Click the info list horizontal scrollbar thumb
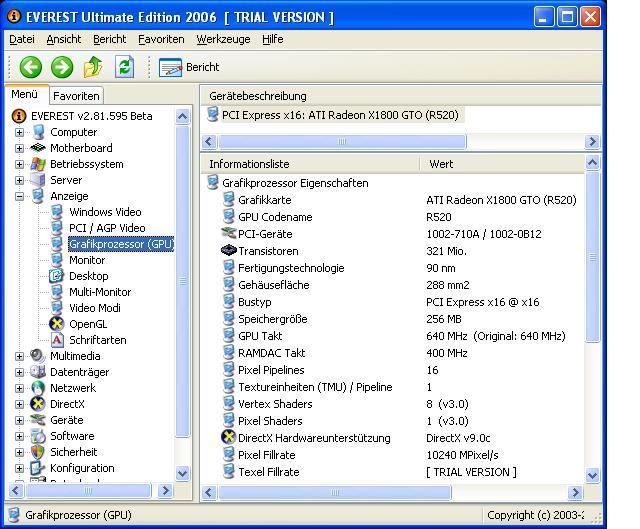Viewport: 640px width, 529px height. point(335,492)
